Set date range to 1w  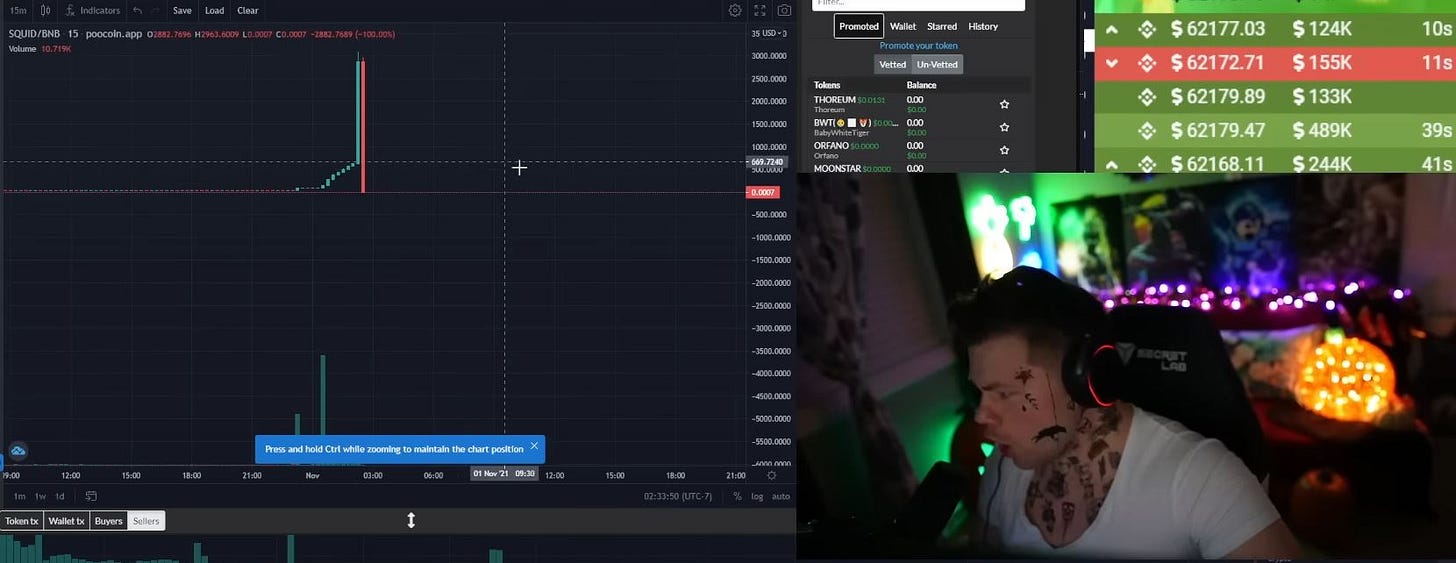click(x=40, y=496)
